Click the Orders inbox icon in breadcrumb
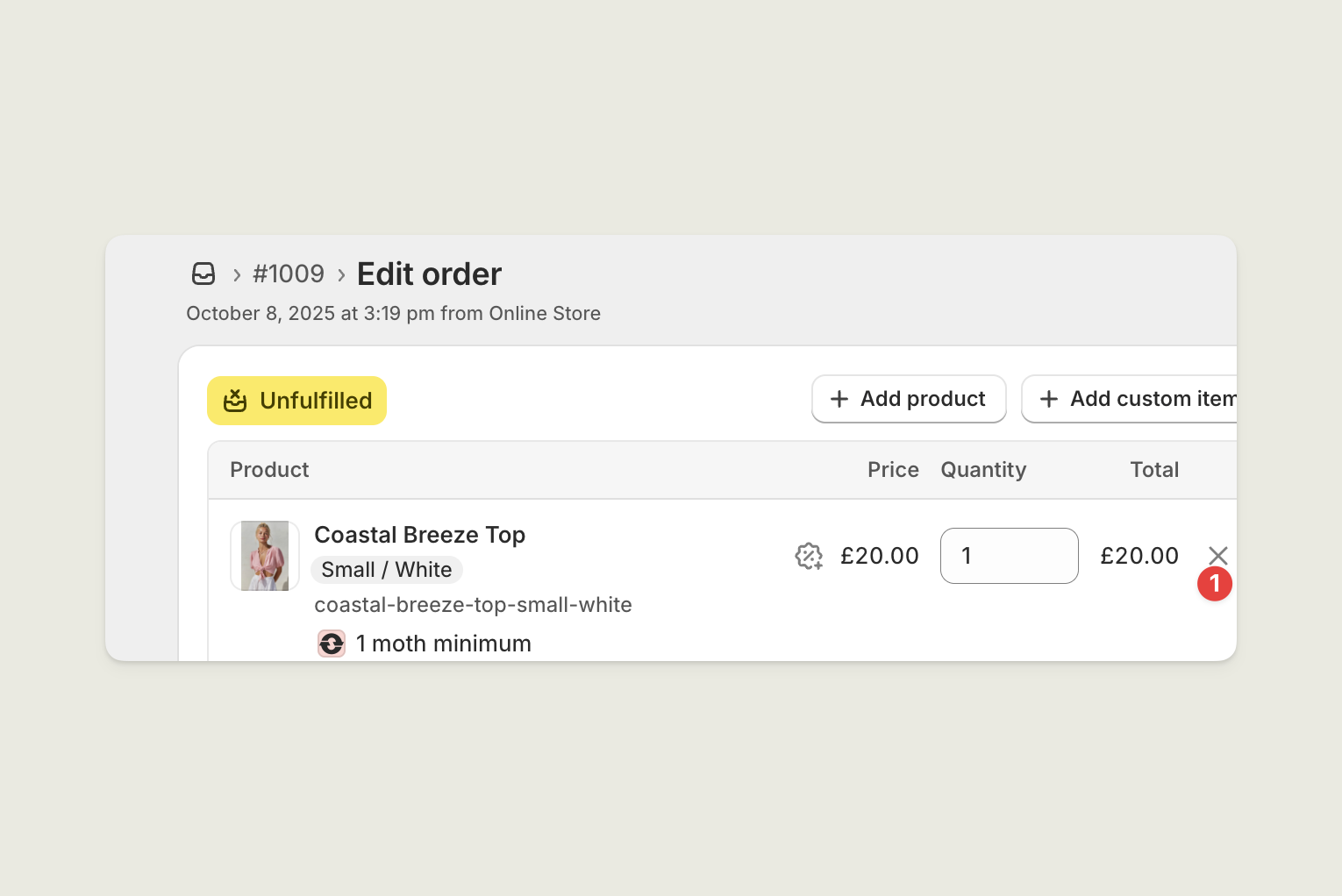1342x896 pixels. 203,274
